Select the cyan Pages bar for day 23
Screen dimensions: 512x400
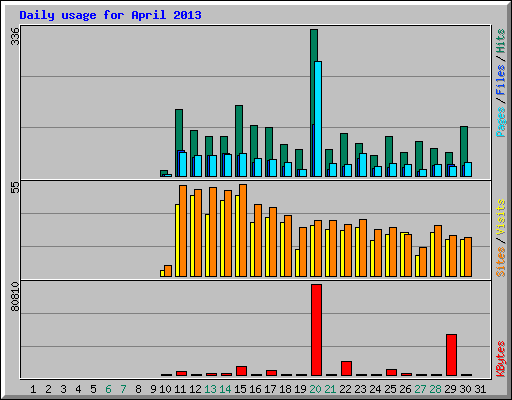click(363, 165)
